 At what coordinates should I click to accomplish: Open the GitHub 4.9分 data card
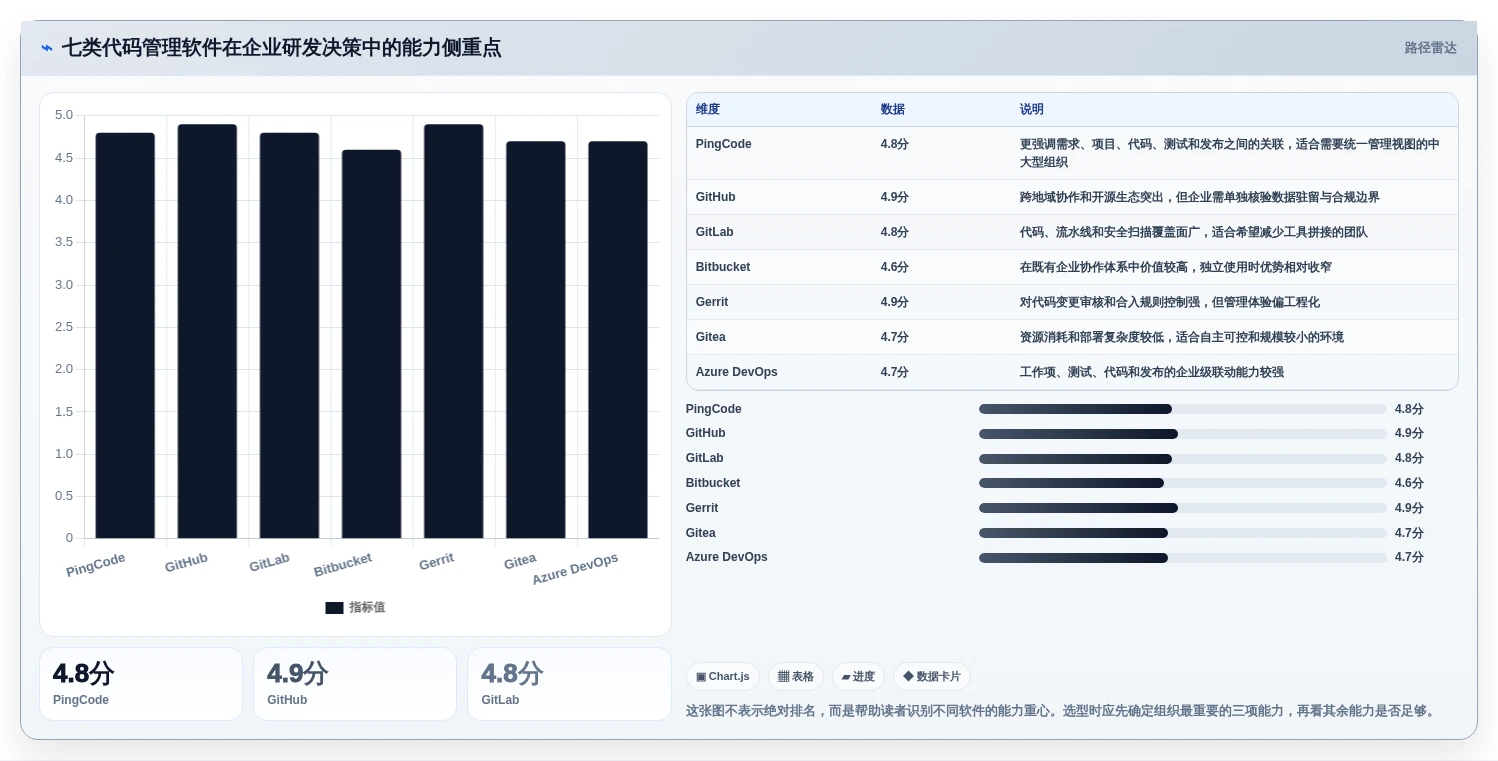coord(355,684)
